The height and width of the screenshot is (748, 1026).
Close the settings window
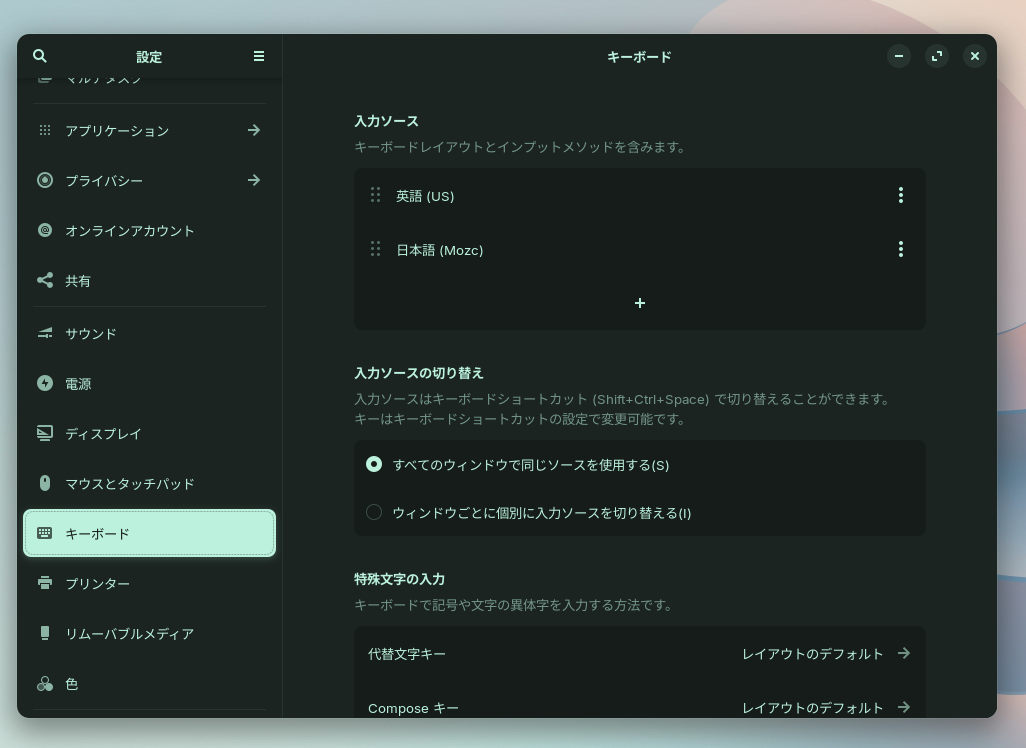pyautogui.click(x=975, y=56)
